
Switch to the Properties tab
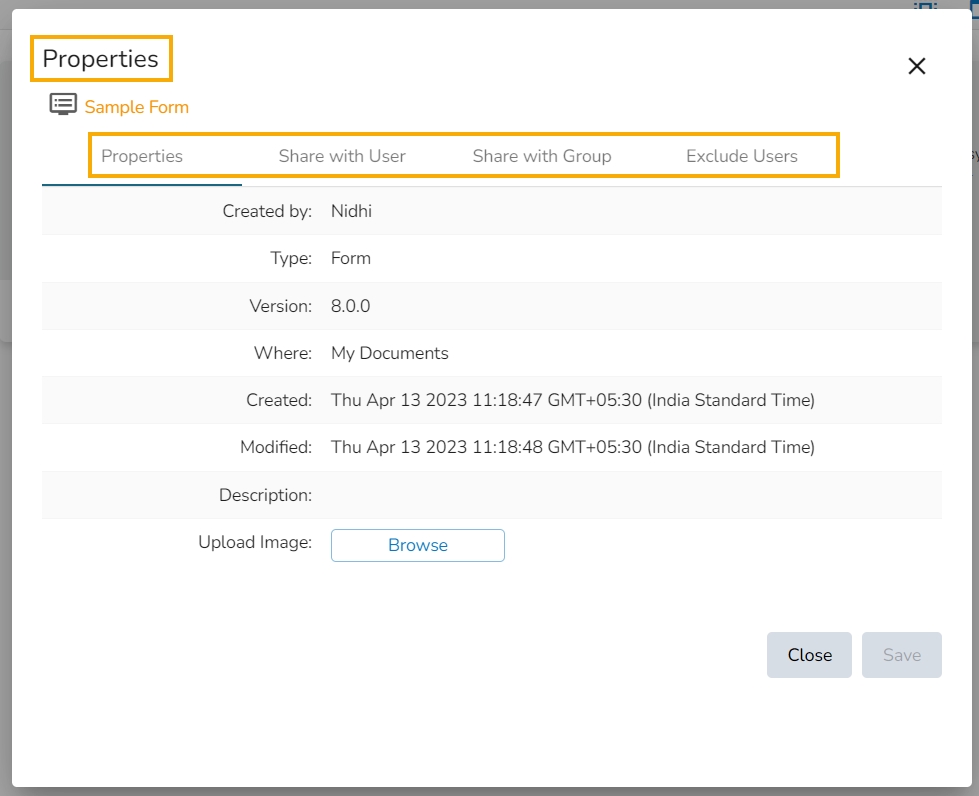click(142, 155)
